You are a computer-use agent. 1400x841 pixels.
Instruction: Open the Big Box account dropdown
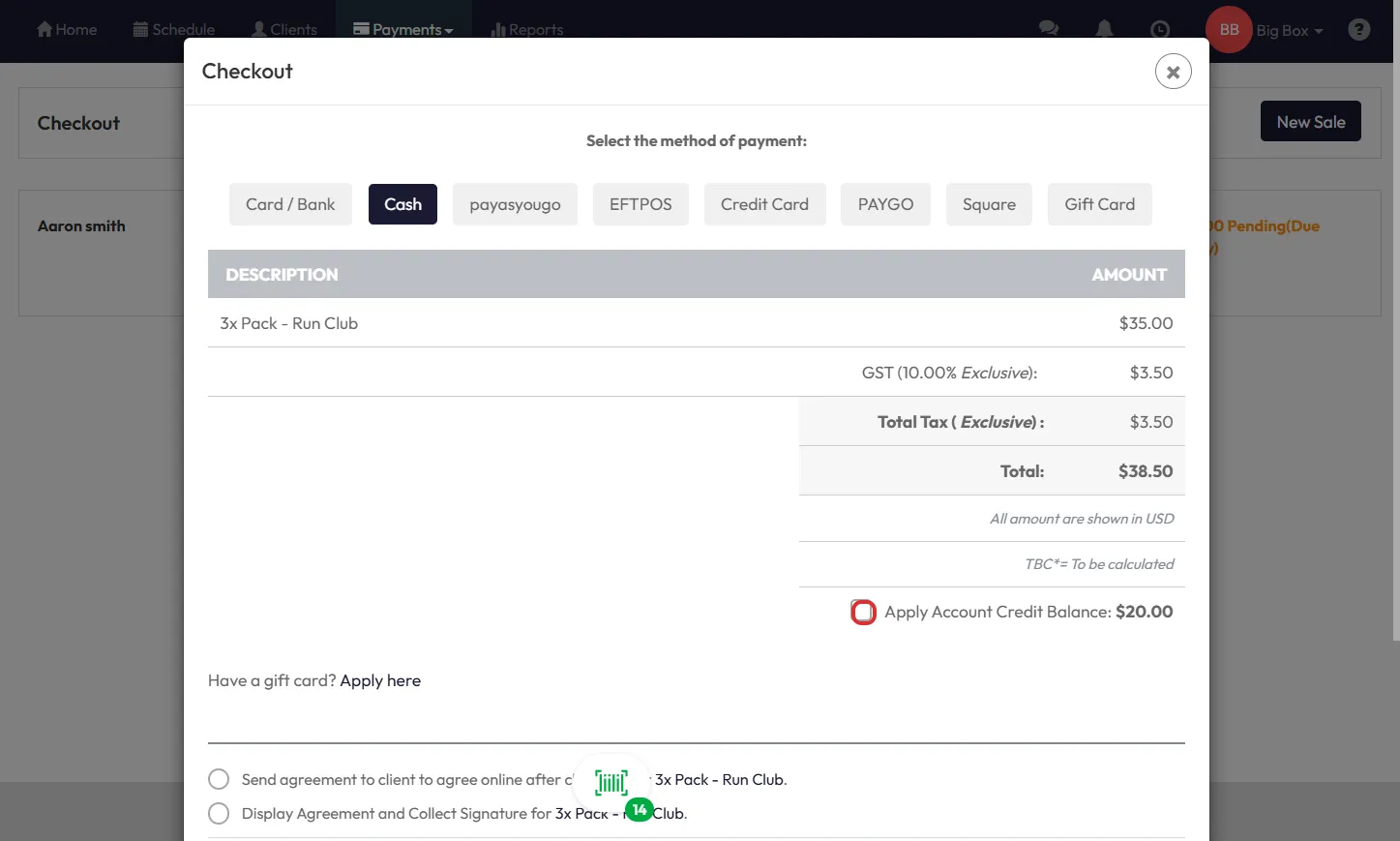tap(1289, 30)
